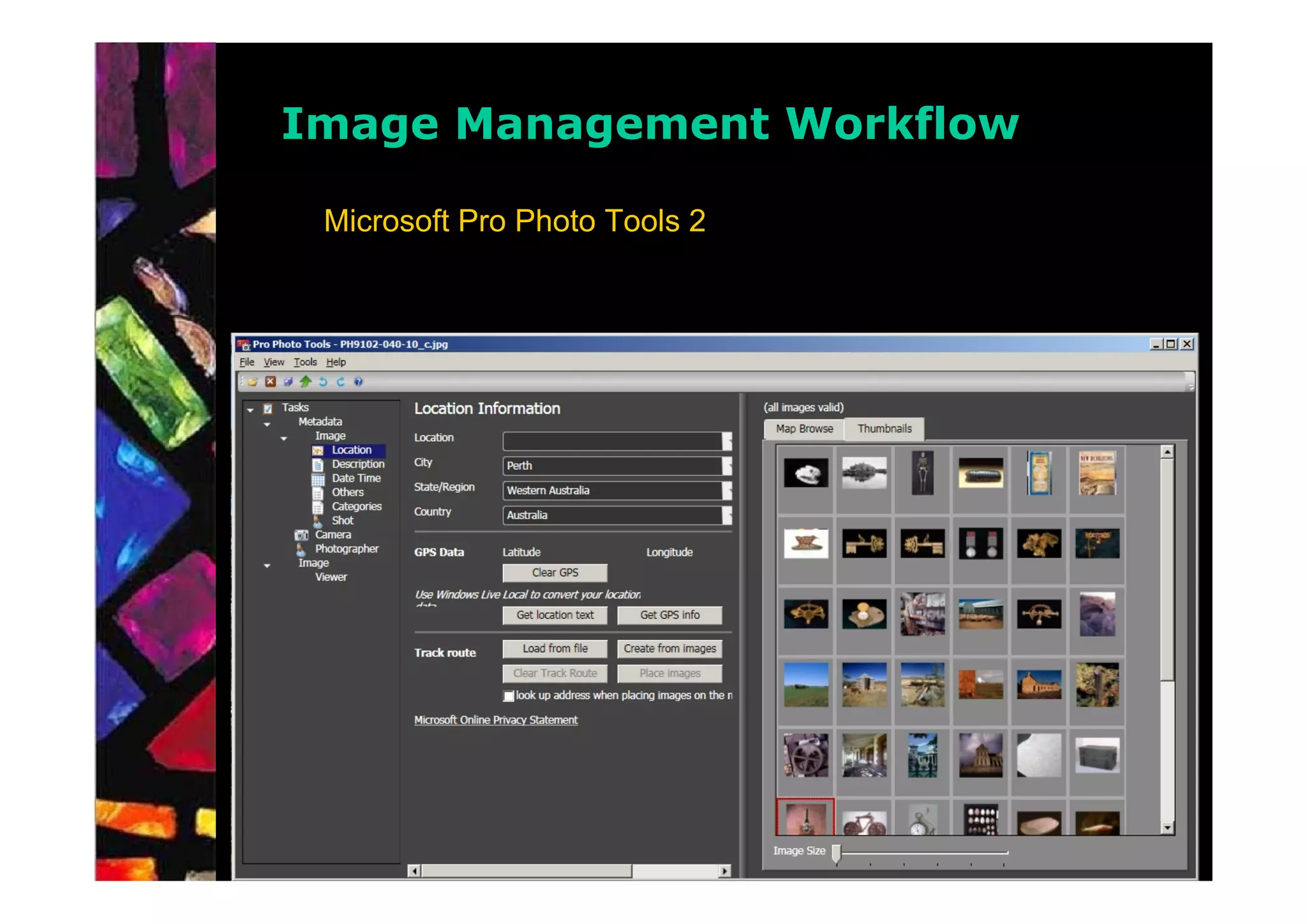Image resolution: width=1307 pixels, height=924 pixels.
Task: Open the Country field dropdown arrow
Action: (x=727, y=516)
